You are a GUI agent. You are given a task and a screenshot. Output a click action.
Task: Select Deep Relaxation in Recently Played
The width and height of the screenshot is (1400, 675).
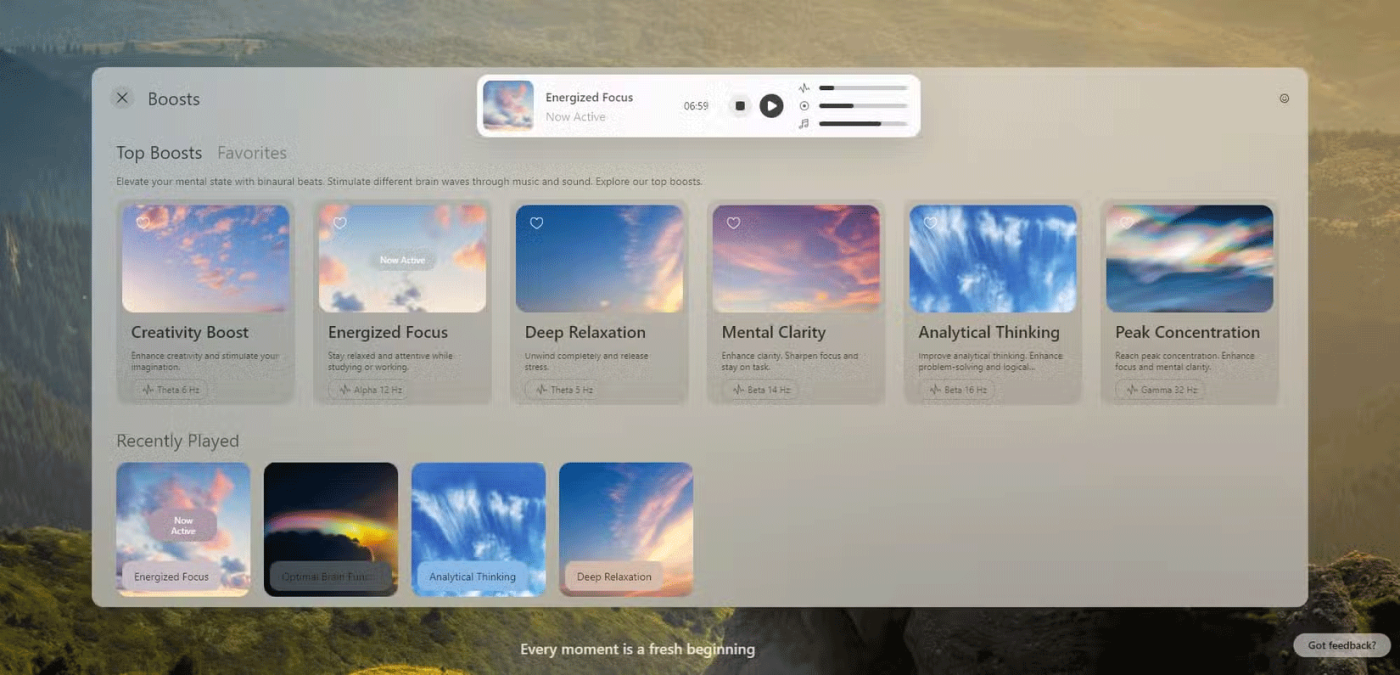626,529
